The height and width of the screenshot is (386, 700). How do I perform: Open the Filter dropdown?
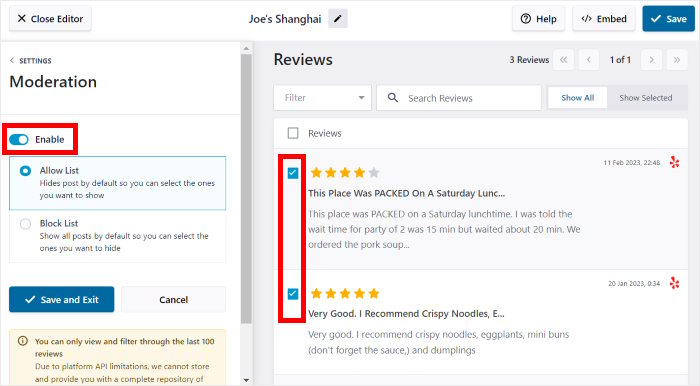322,98
